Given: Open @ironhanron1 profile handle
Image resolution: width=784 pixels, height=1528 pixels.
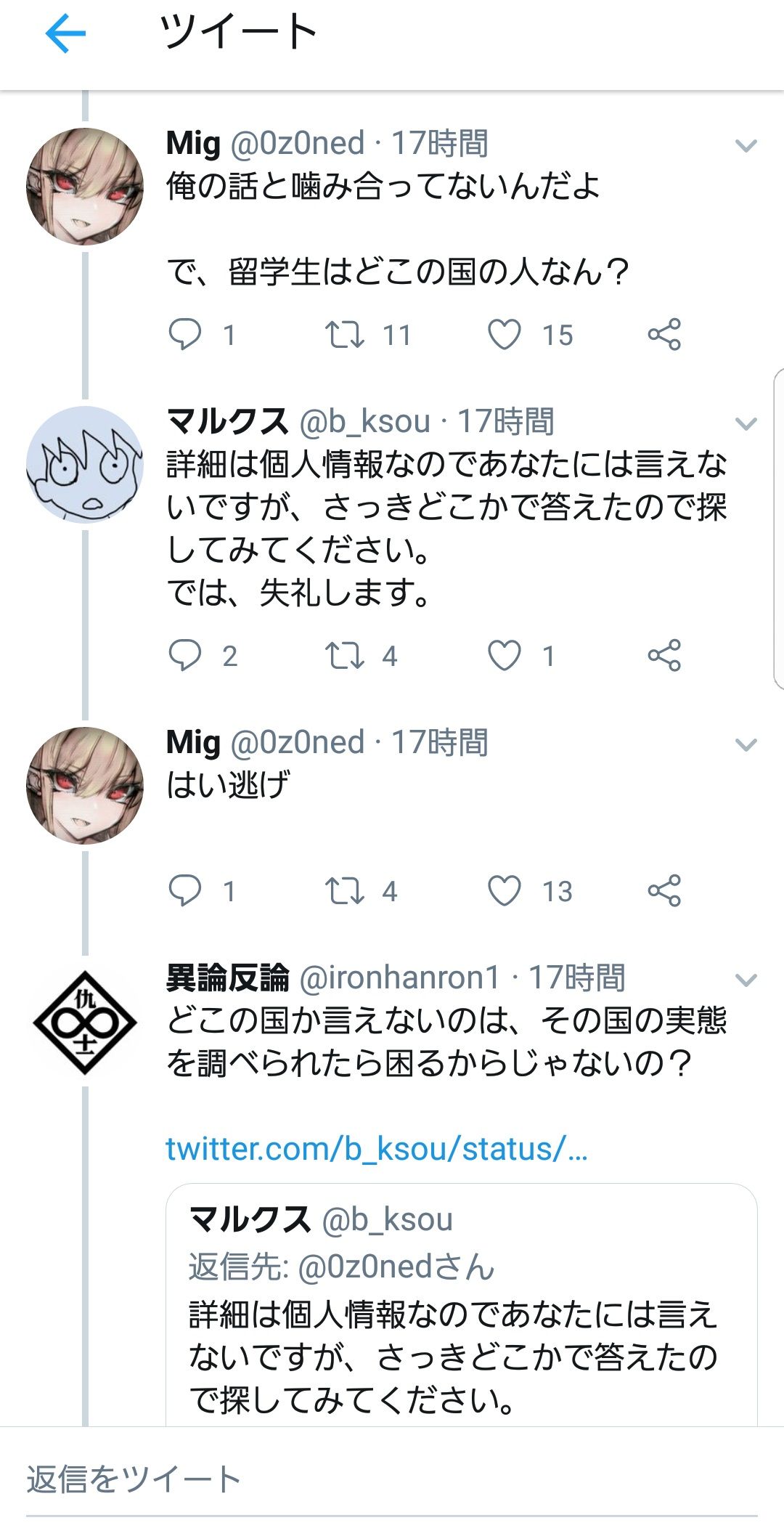Looking at the screenshot, I should click(400, 978).
